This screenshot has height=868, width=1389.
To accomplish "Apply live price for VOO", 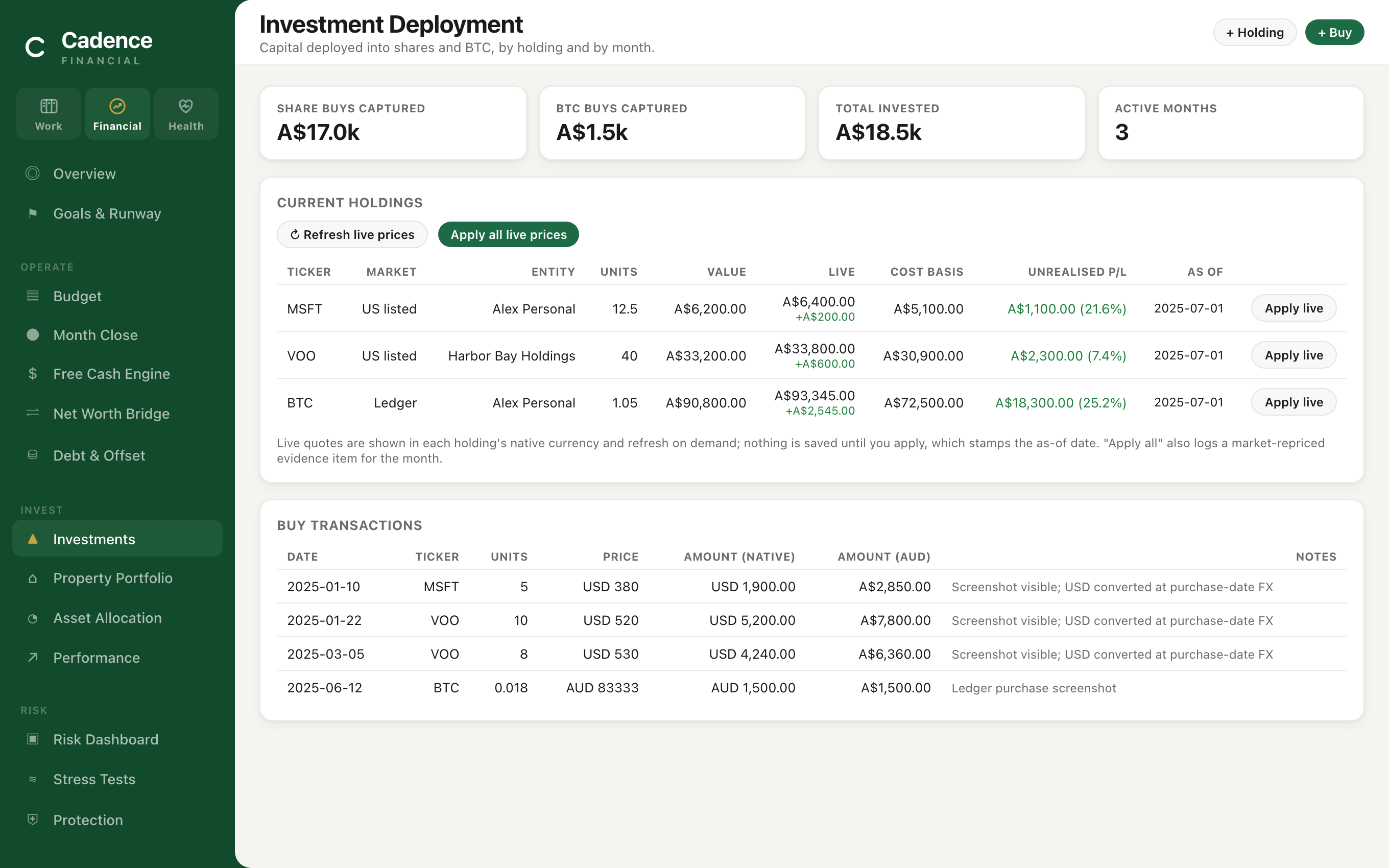I will tap(1294, 355).
